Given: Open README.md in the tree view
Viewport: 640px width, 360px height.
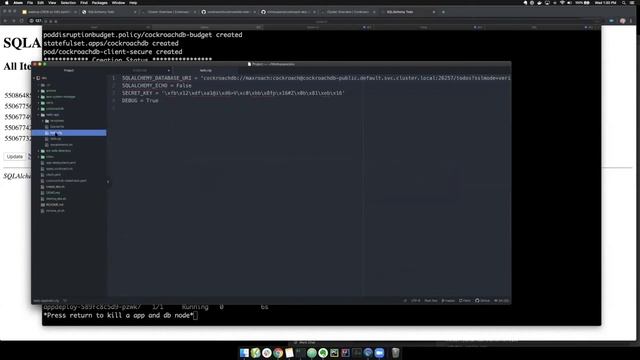Looking at the screenshot, I should (x=54, y=204).
